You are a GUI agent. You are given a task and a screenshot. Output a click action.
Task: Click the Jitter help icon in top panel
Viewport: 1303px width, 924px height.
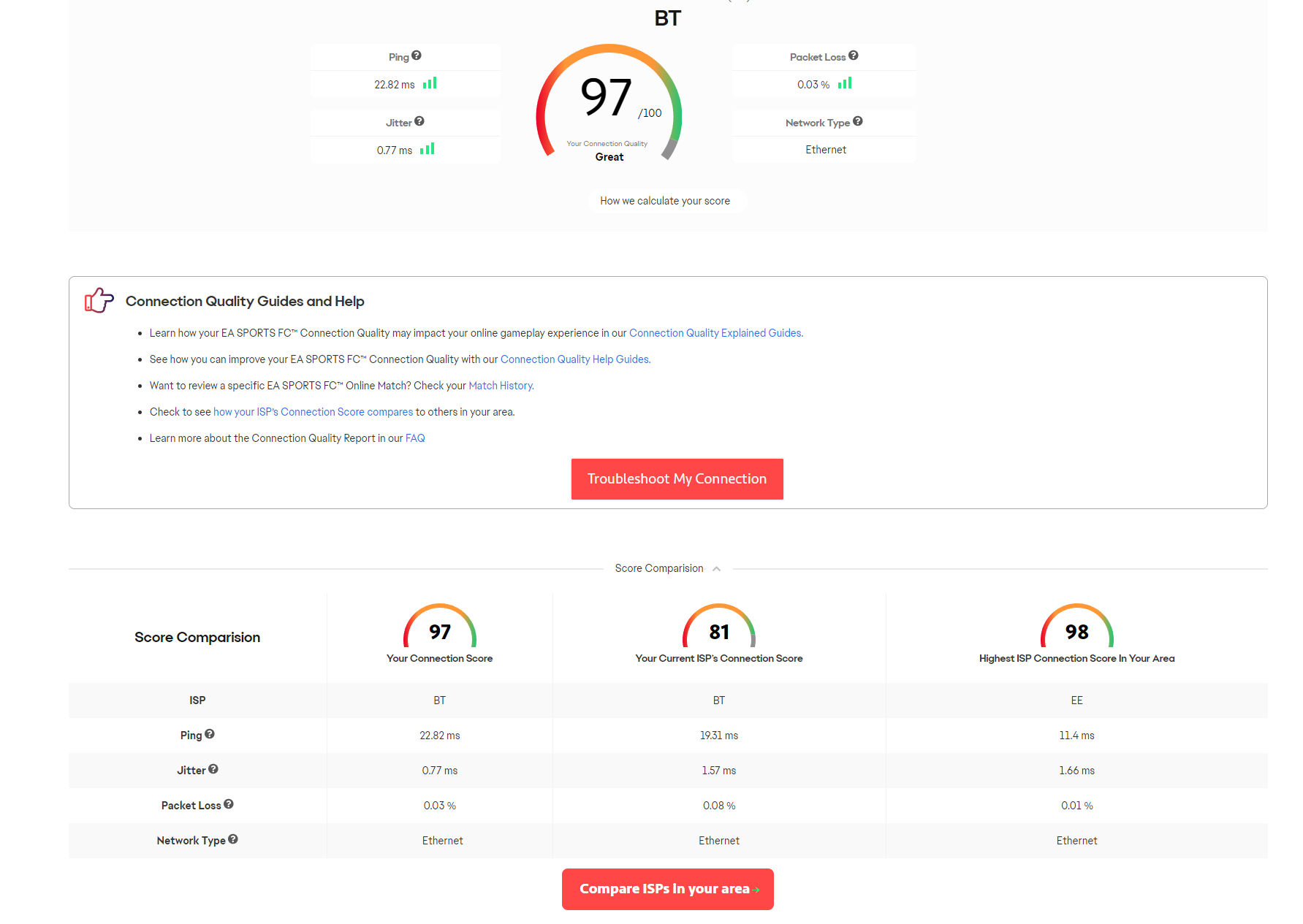(x=419, y=121)
